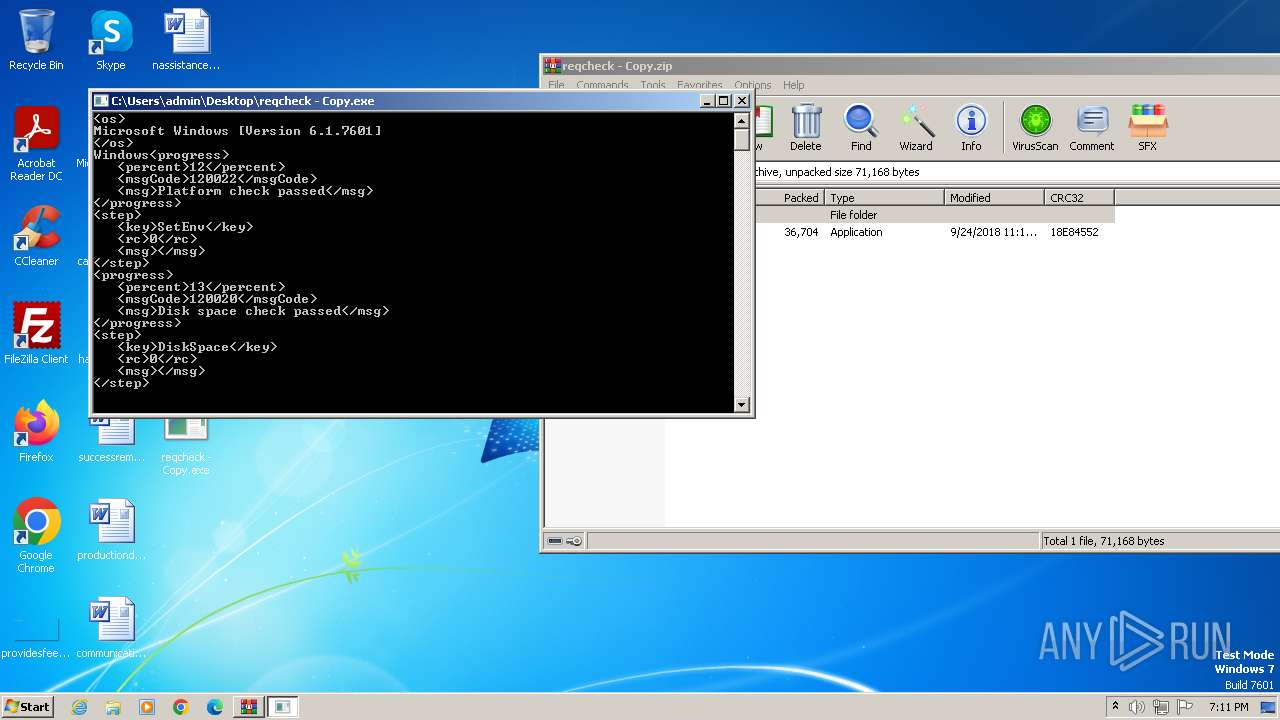Click the Delete icon in WinRAR toolbar
This screenshot has height=720, width=1280.
[x=806, y=128]
